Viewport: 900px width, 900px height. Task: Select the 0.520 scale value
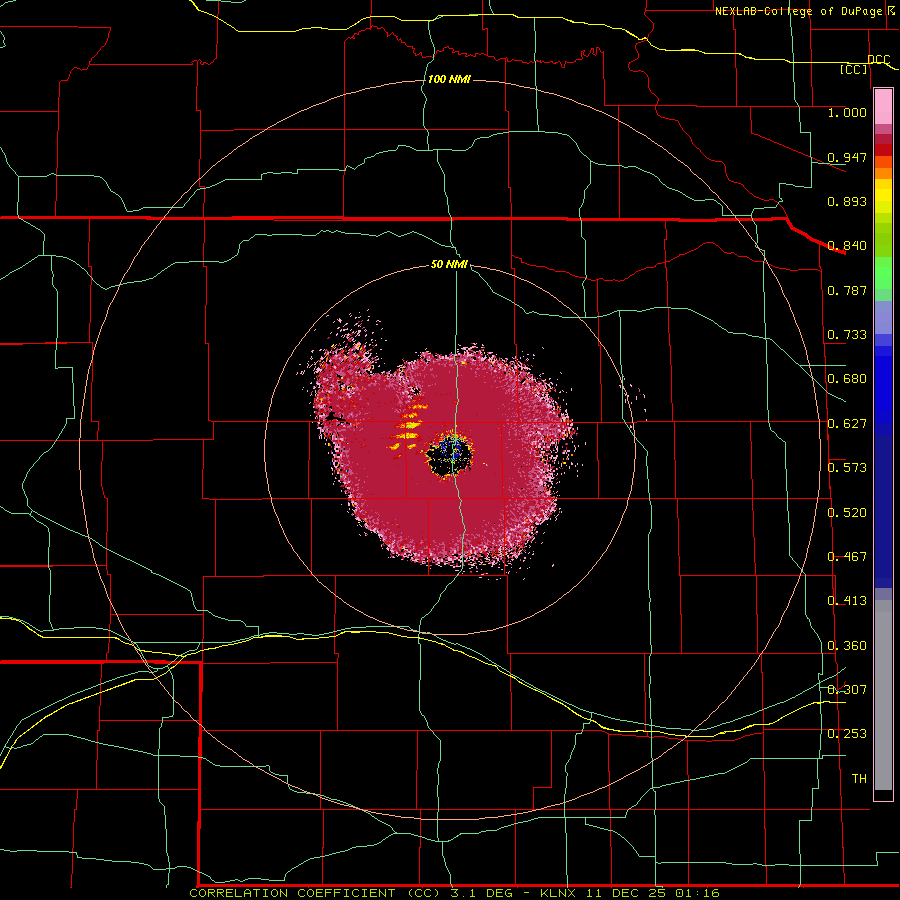click(x=847, y=513)
